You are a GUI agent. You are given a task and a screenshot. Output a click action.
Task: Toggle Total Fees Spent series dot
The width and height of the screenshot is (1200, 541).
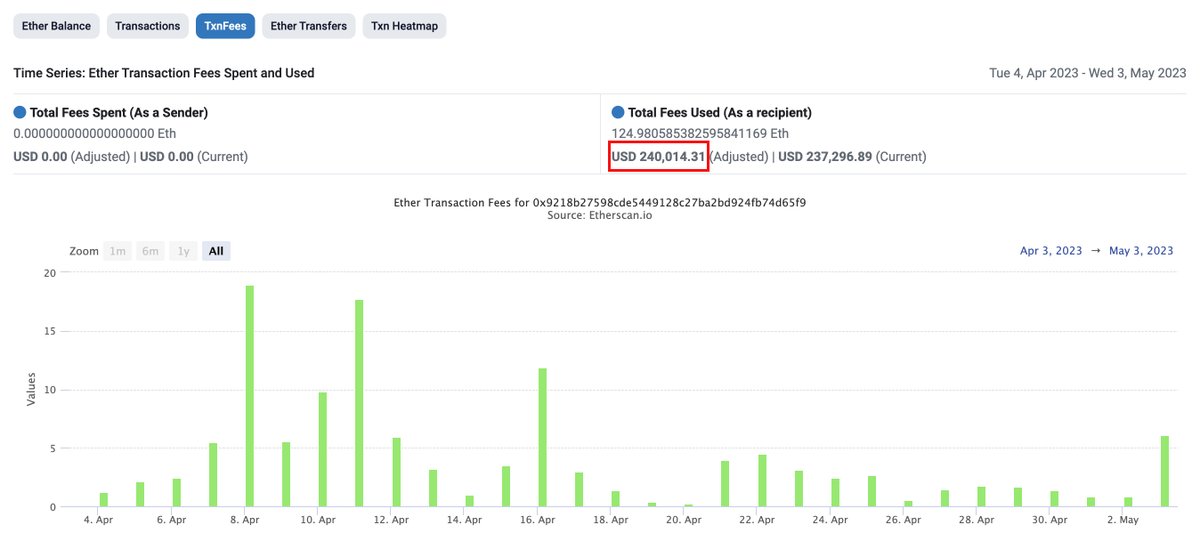click(x=19, y=113)
